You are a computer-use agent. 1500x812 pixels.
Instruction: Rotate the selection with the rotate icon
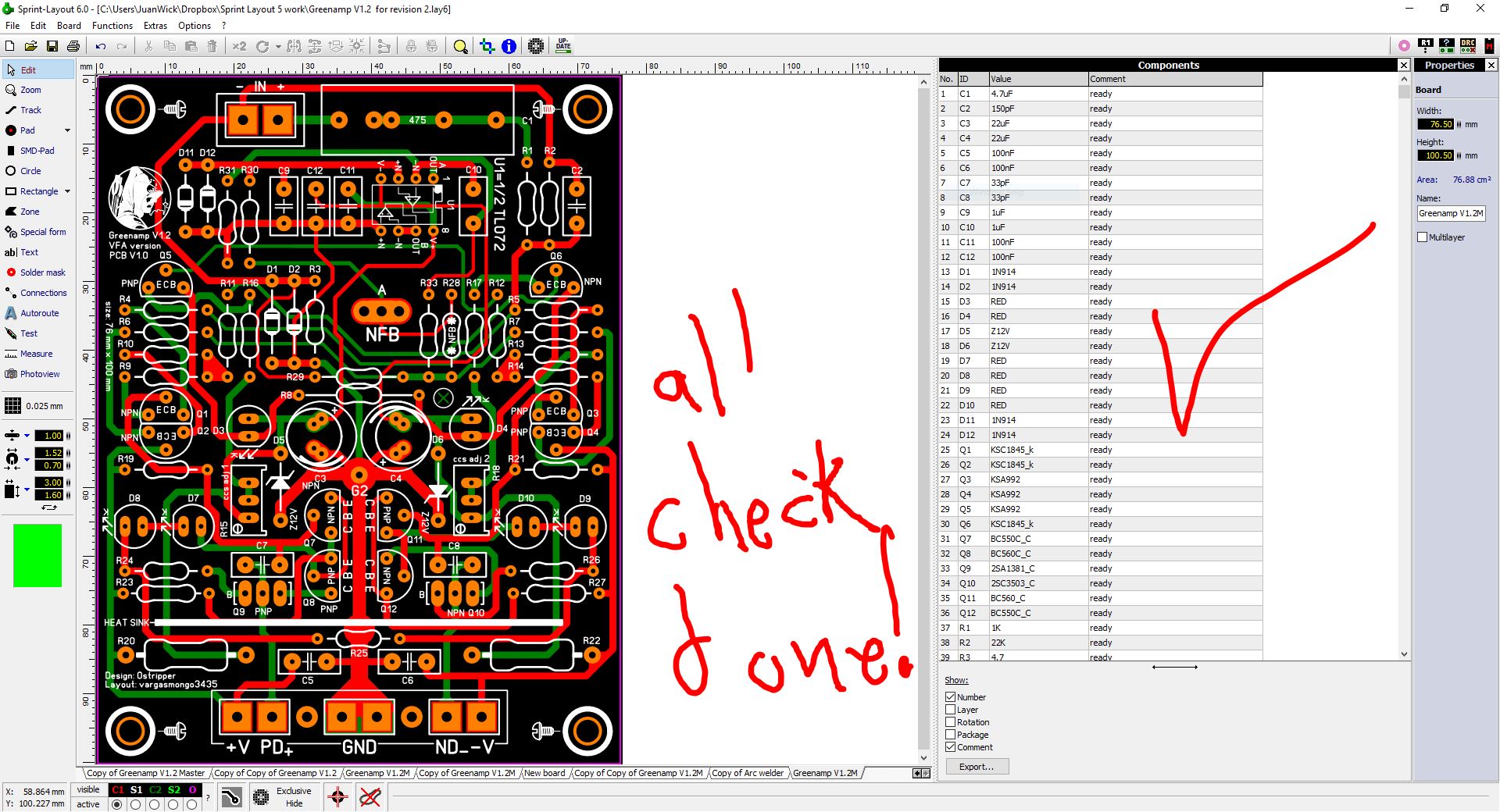point(262,47)
